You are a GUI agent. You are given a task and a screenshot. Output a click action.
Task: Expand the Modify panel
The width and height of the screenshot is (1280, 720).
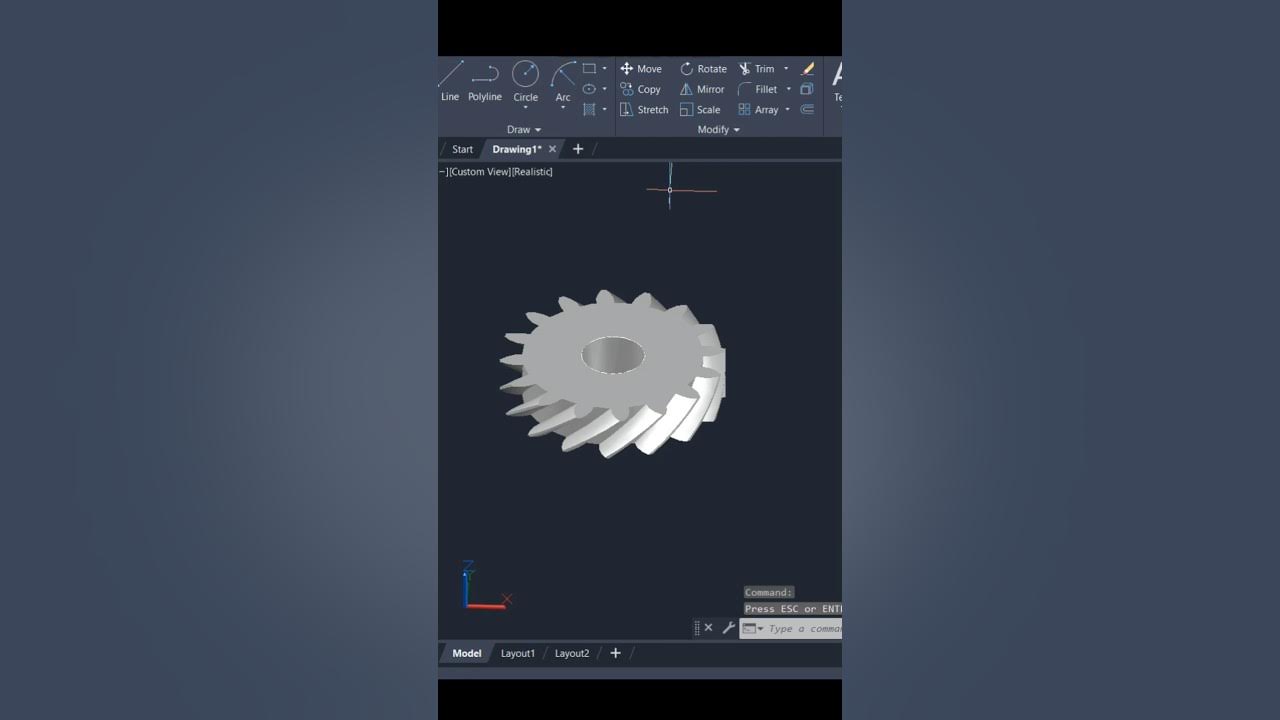[x=719, y=130]
